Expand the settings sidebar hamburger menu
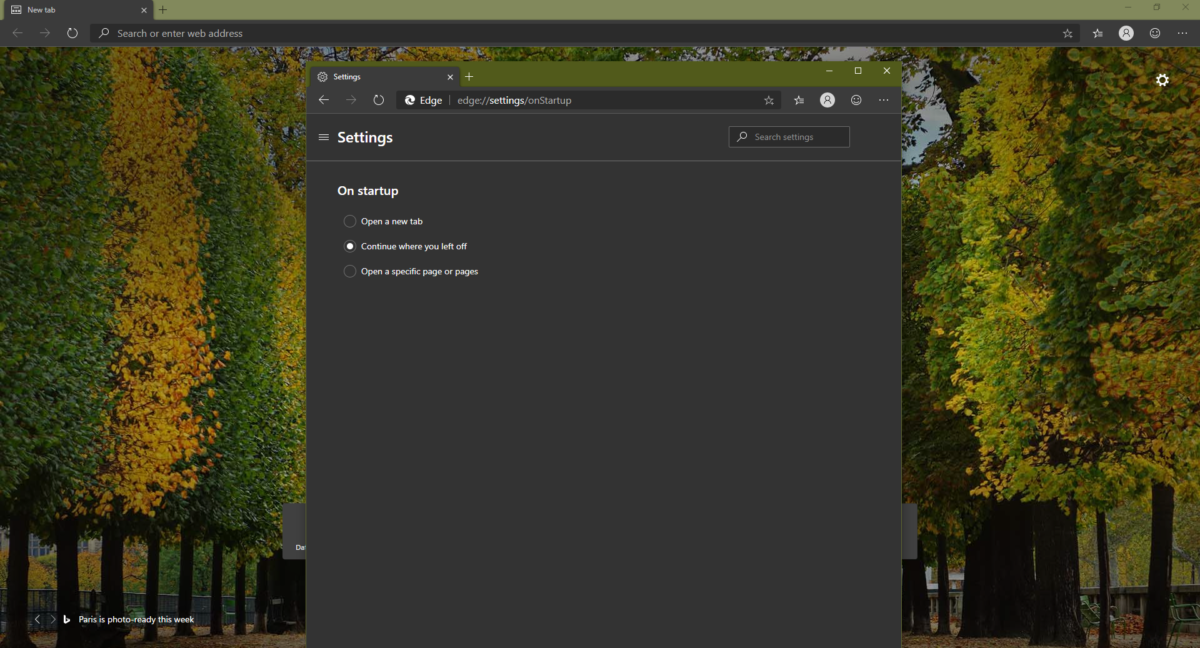The width and height of the screenshot is (1200, 648). coord(323,137)
